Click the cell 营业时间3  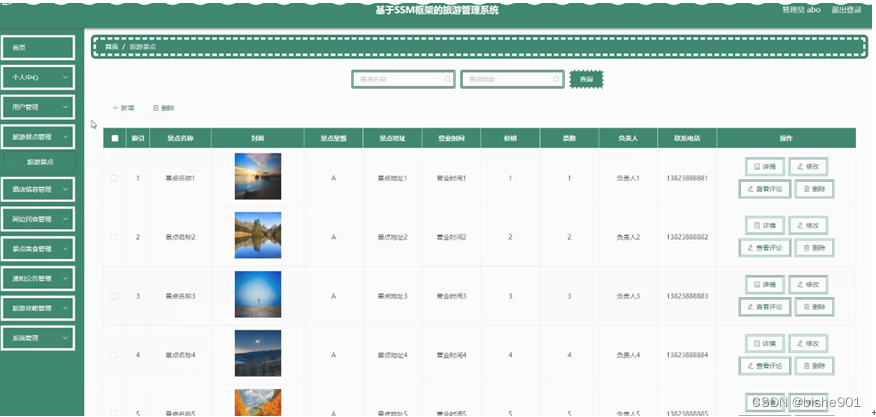point(451,296)
